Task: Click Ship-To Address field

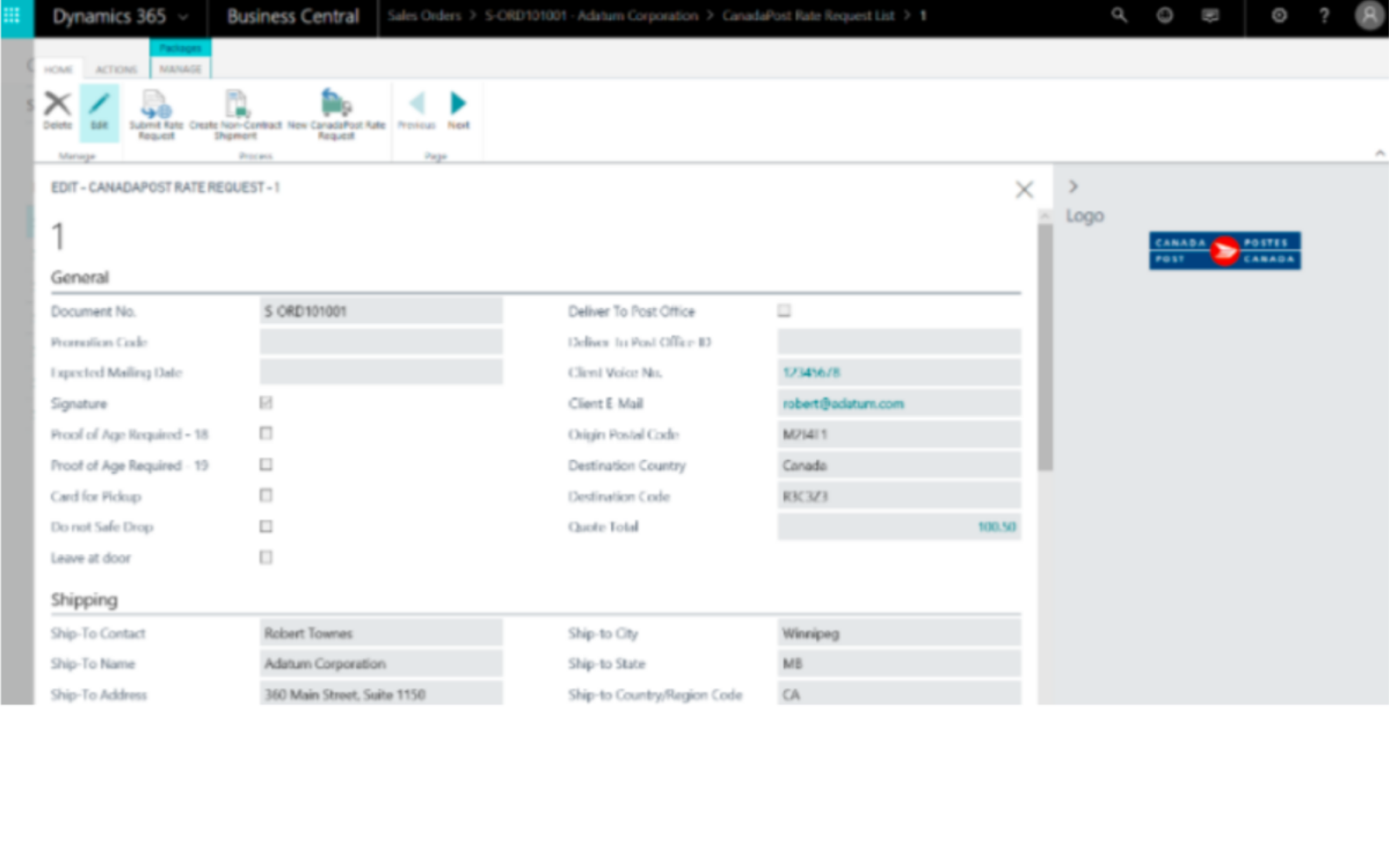Action: (381, 694)
